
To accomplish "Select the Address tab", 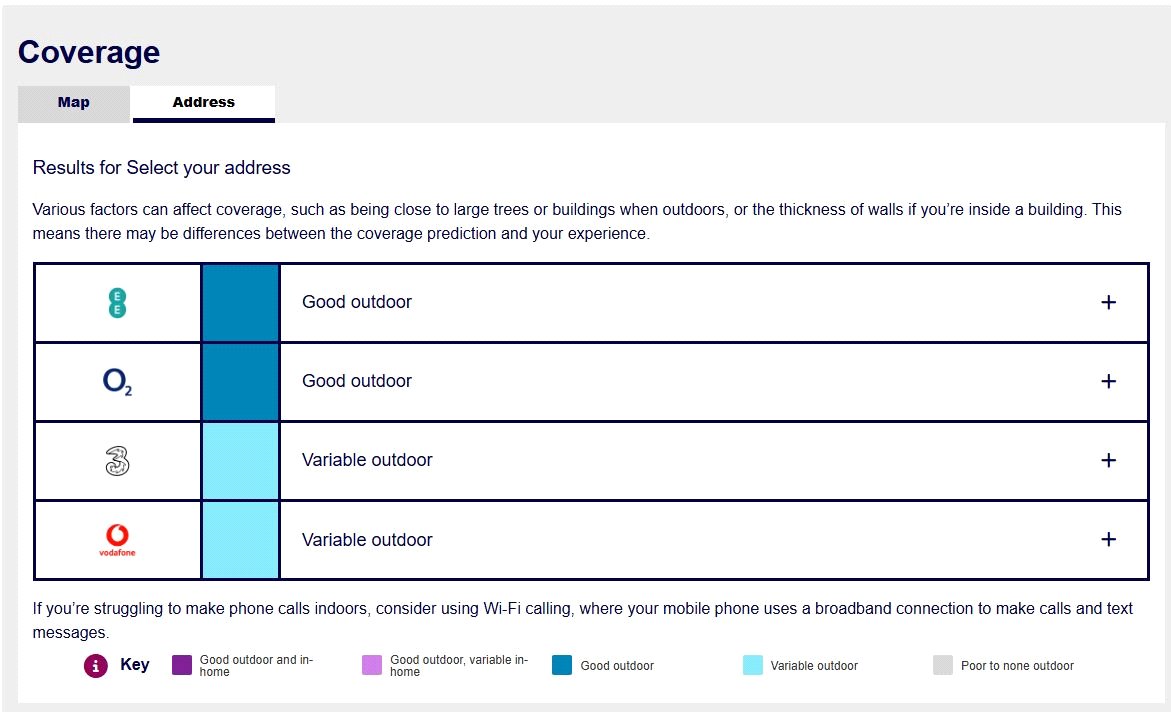I will (203, 103).
